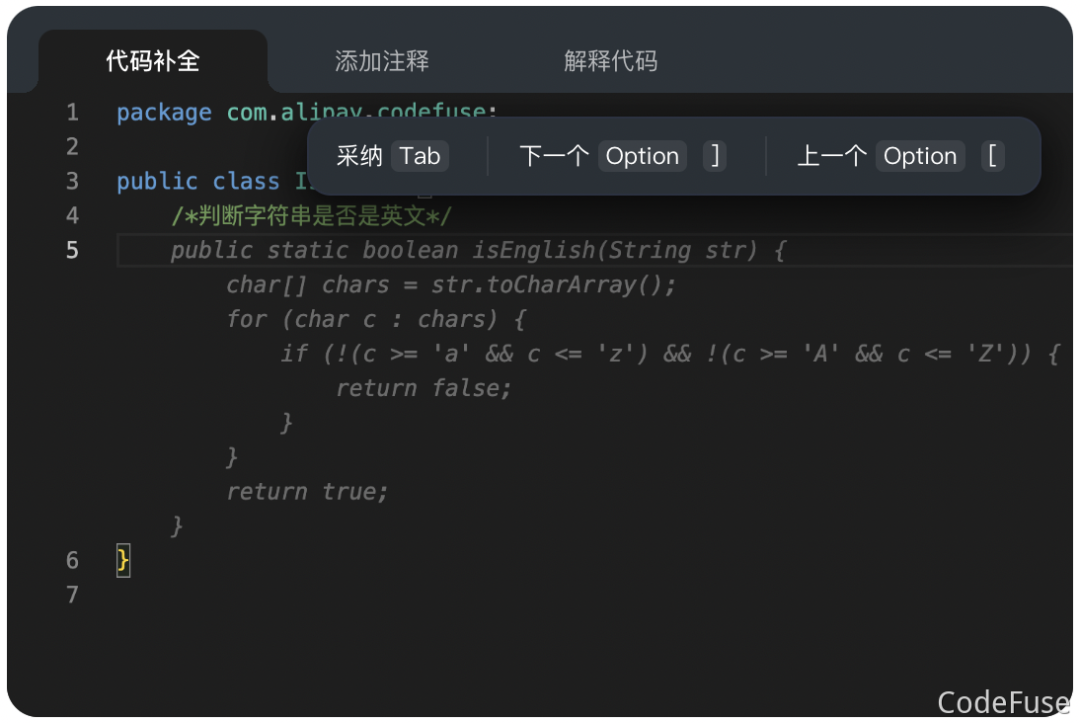Click the suggested isEnglish method signature
1080x723 pixels.
click(478, 250)
